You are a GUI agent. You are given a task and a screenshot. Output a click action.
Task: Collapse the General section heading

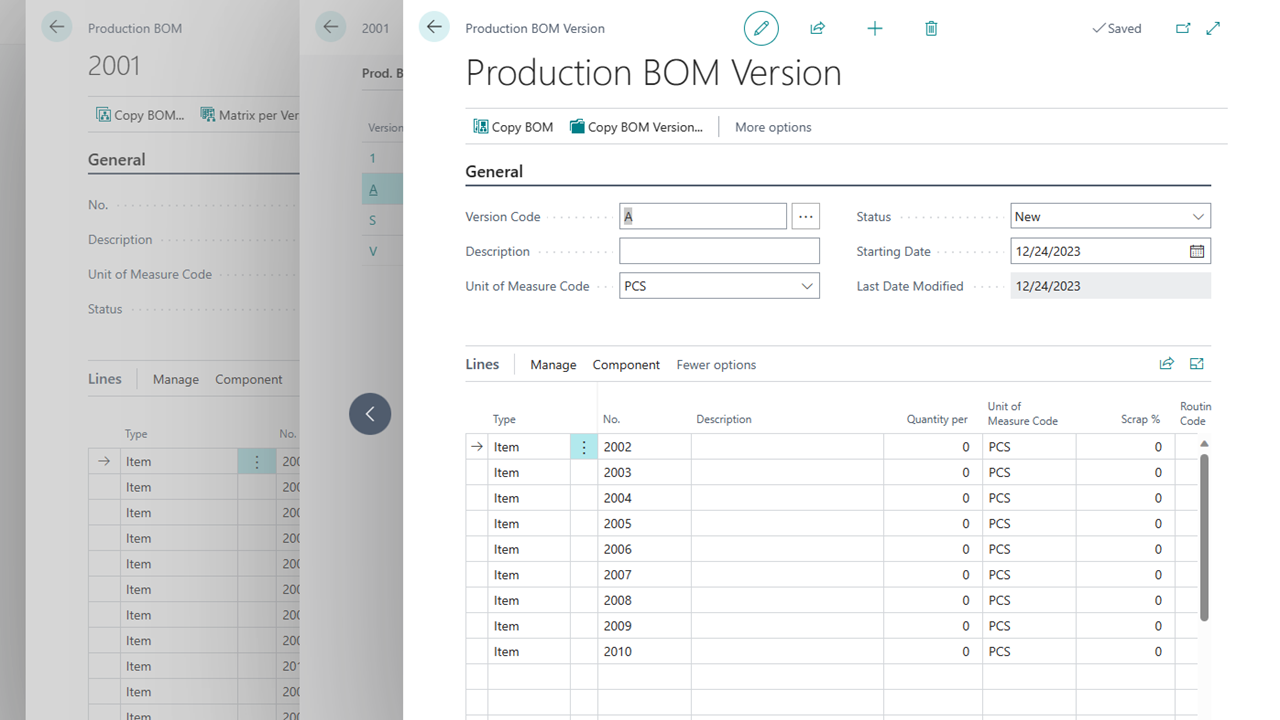click(x=494, y=171)
